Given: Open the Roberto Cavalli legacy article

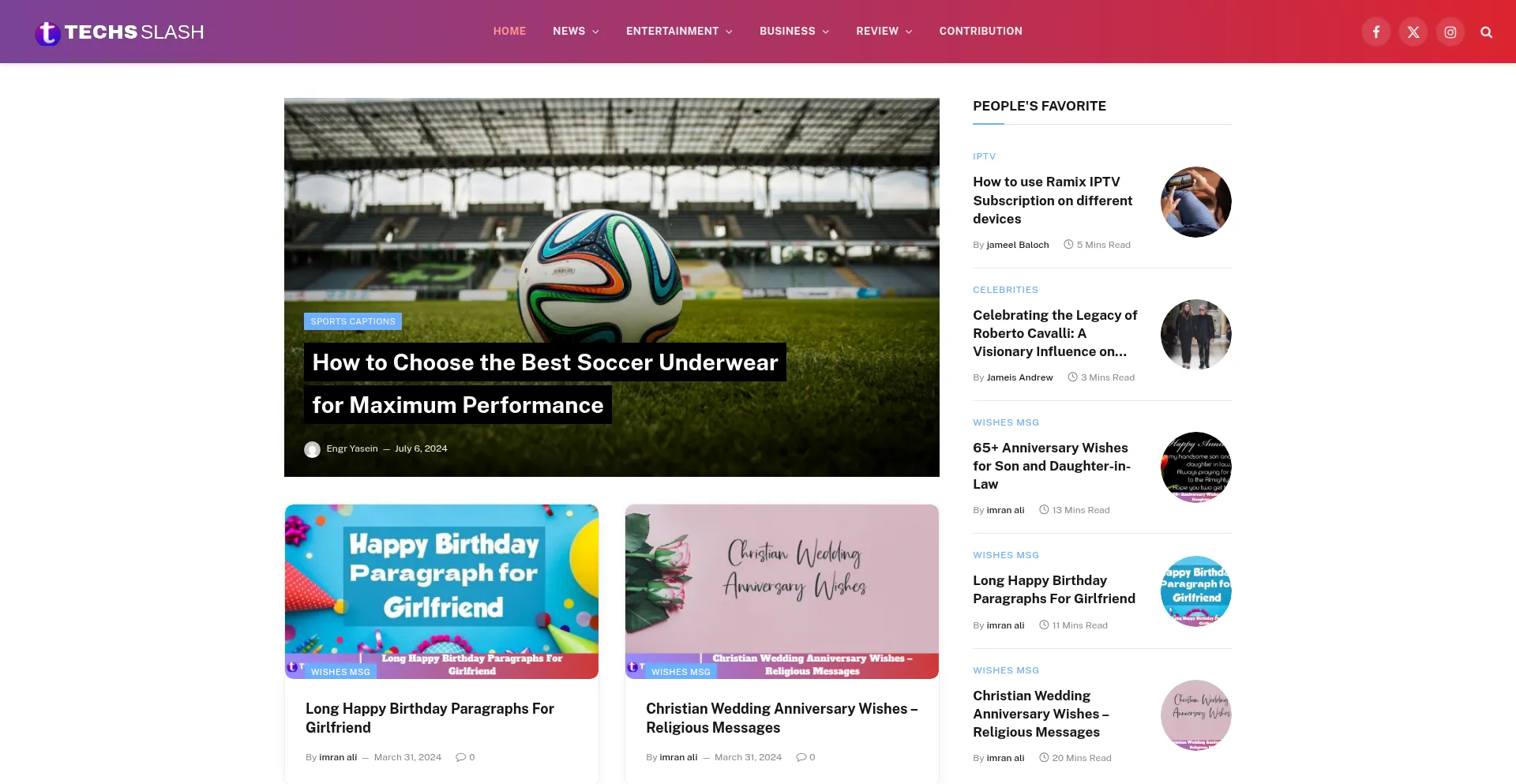Looking at the screenshot, I should click(x=1055, y=333).
